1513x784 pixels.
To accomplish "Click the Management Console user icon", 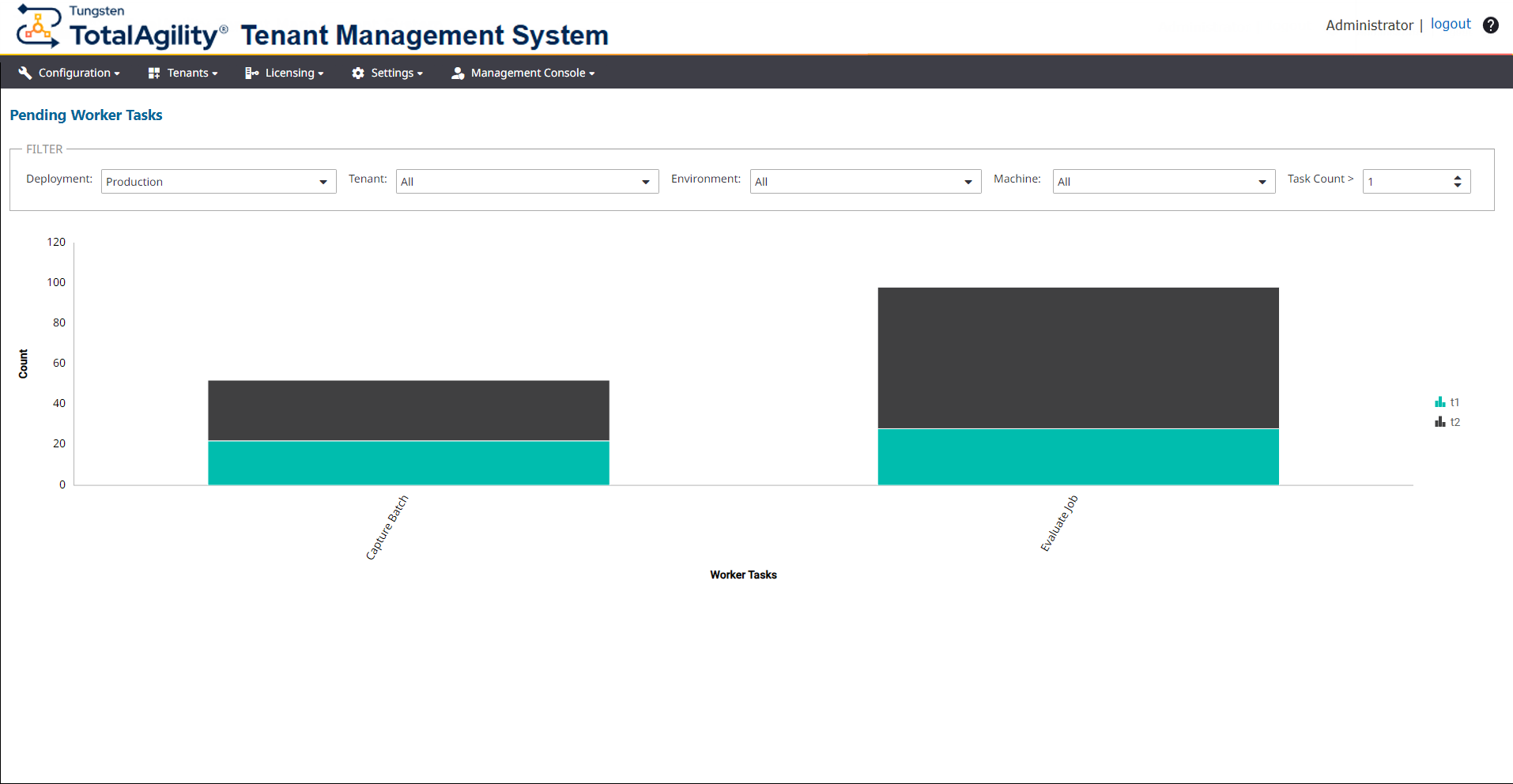I will point(457,73).
